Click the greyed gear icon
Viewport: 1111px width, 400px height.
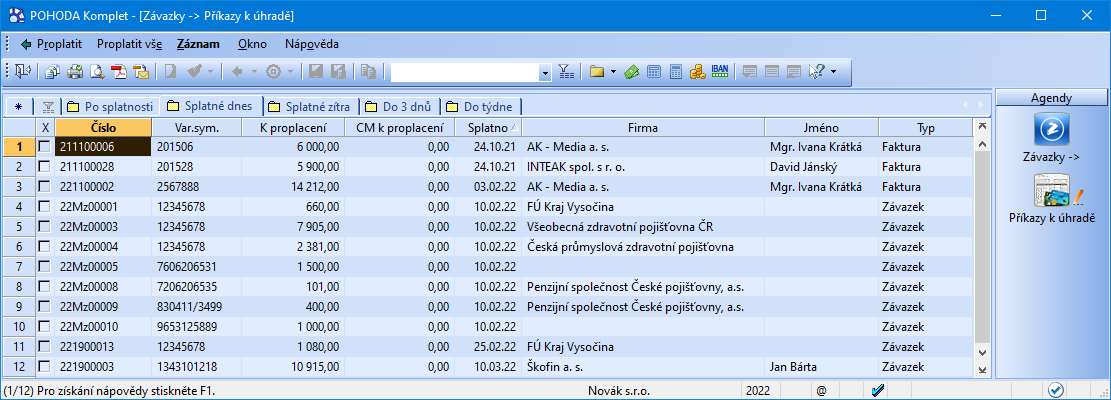273,72
